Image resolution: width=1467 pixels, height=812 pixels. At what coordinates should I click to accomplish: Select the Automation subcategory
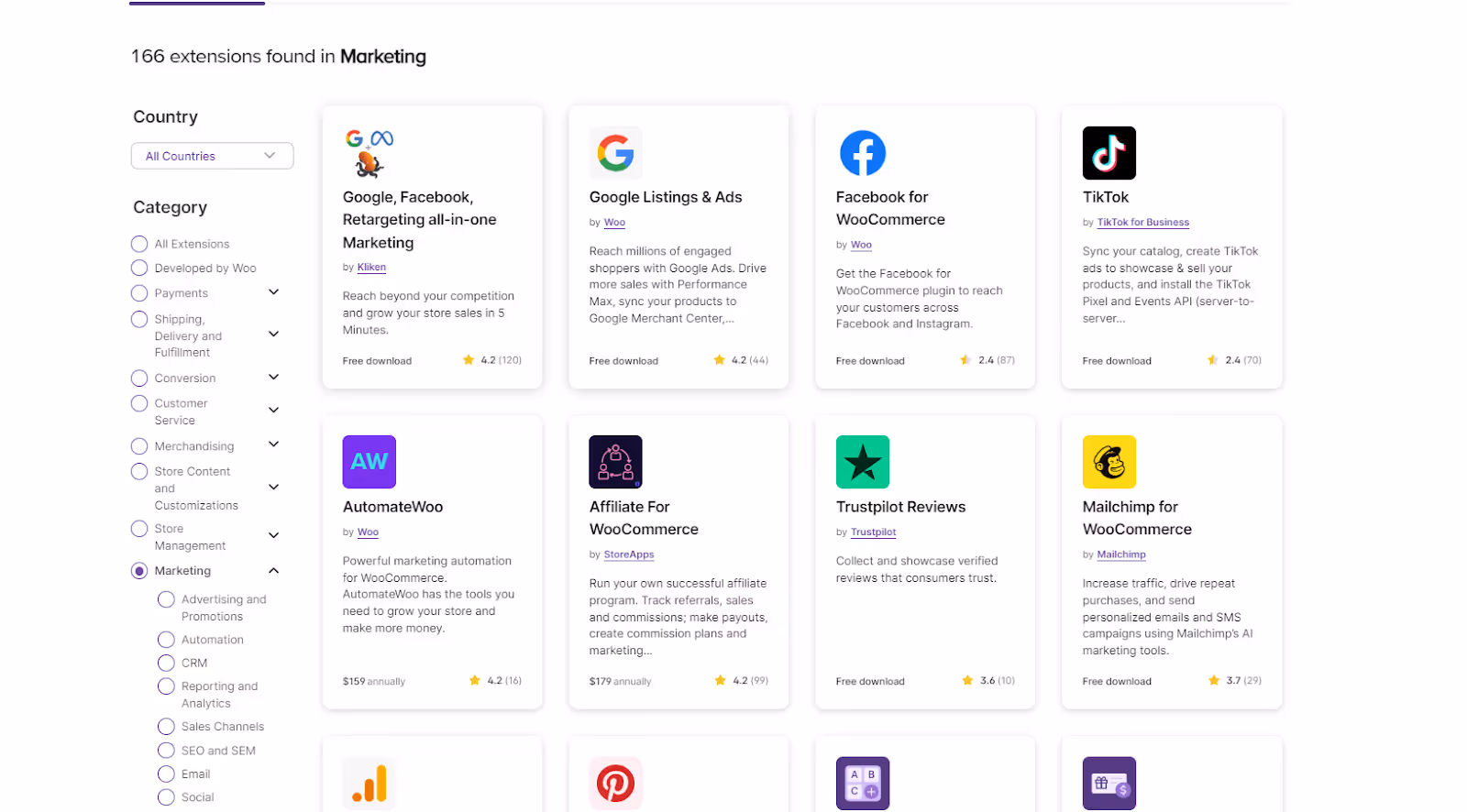[x=166, y=639]
